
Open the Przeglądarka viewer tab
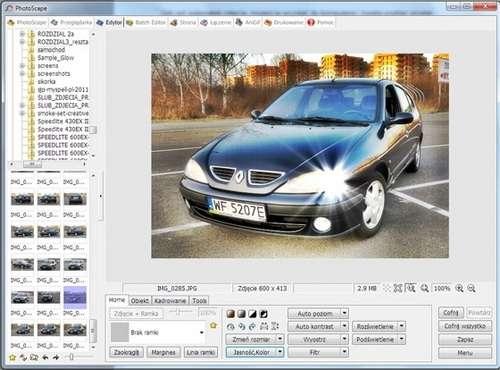click(71, 22)
